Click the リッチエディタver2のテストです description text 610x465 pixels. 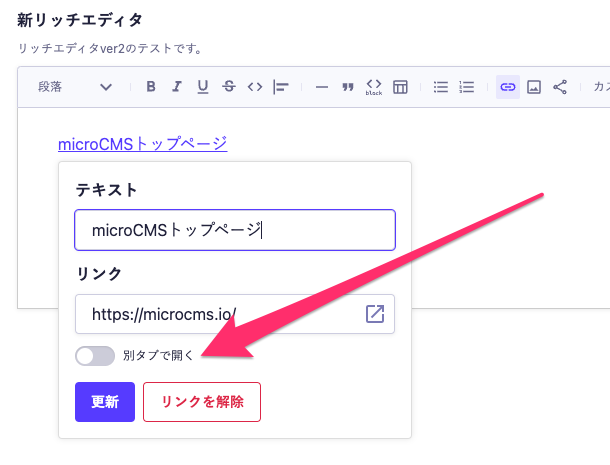tap(110, 49)
